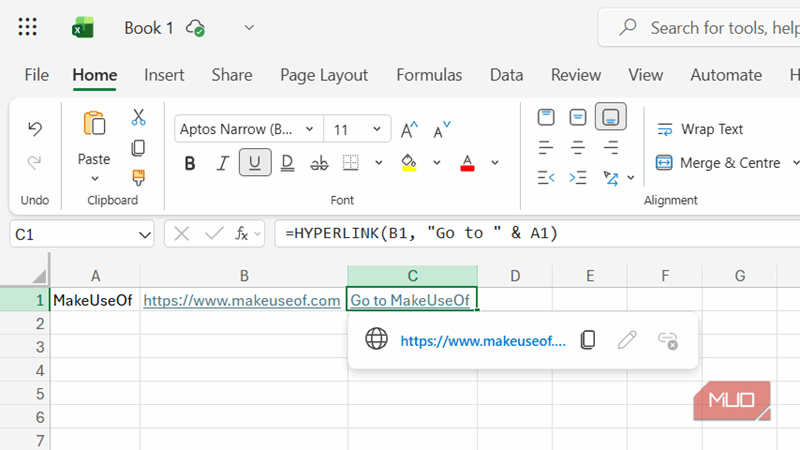Screen dimensions: 800x450
Task: Expand the fx function dropdown arrow
Action: [x=257, y=234]
